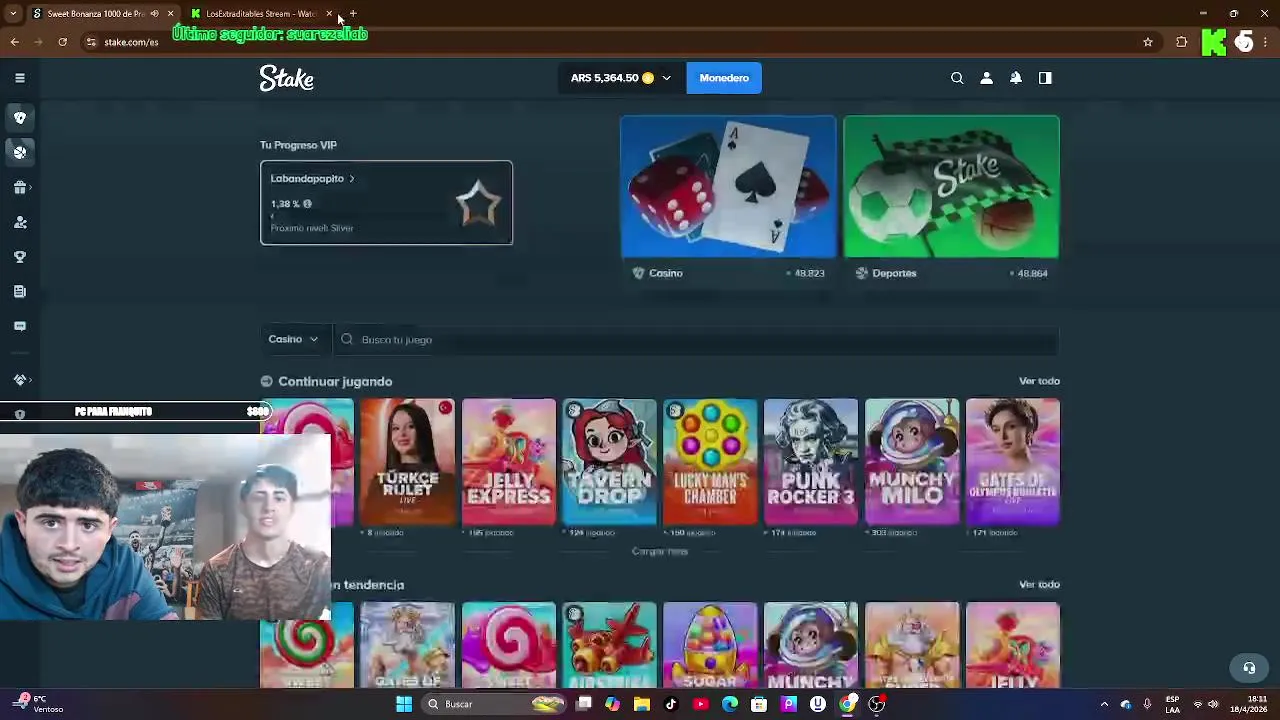
Task: Open the promotions gift icon in sidebar
Action: pos(19,187)
